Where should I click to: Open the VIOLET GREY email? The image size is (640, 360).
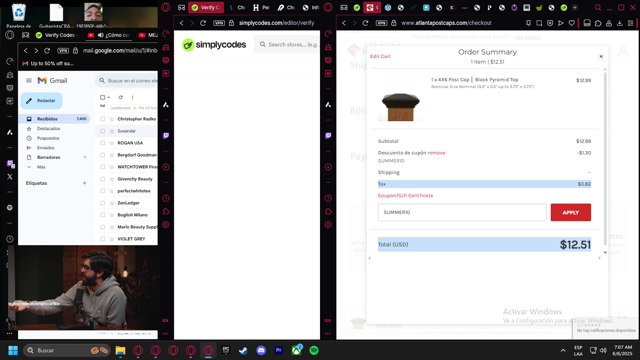point(131,239)
